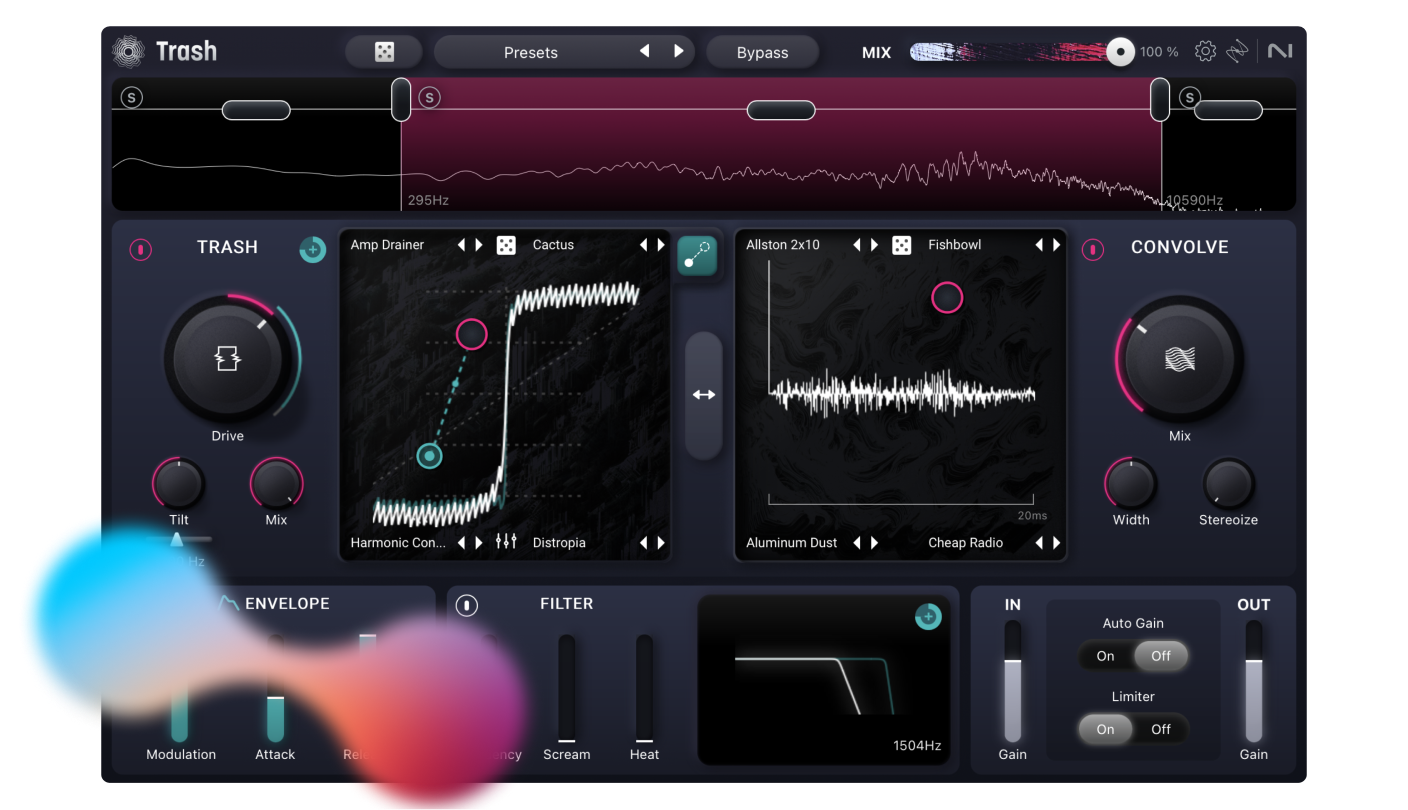This screenshot has width=1408, height=810.
Task: Click the Heat slider in Filter
Action: pyautogui.click(x=644, y=688)
